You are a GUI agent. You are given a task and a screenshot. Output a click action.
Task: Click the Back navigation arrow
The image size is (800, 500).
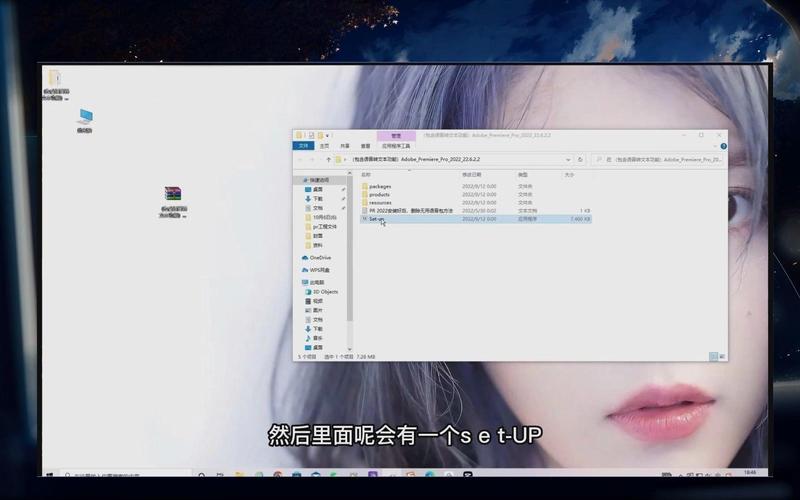pyautogui.click(x=301, y=160)
